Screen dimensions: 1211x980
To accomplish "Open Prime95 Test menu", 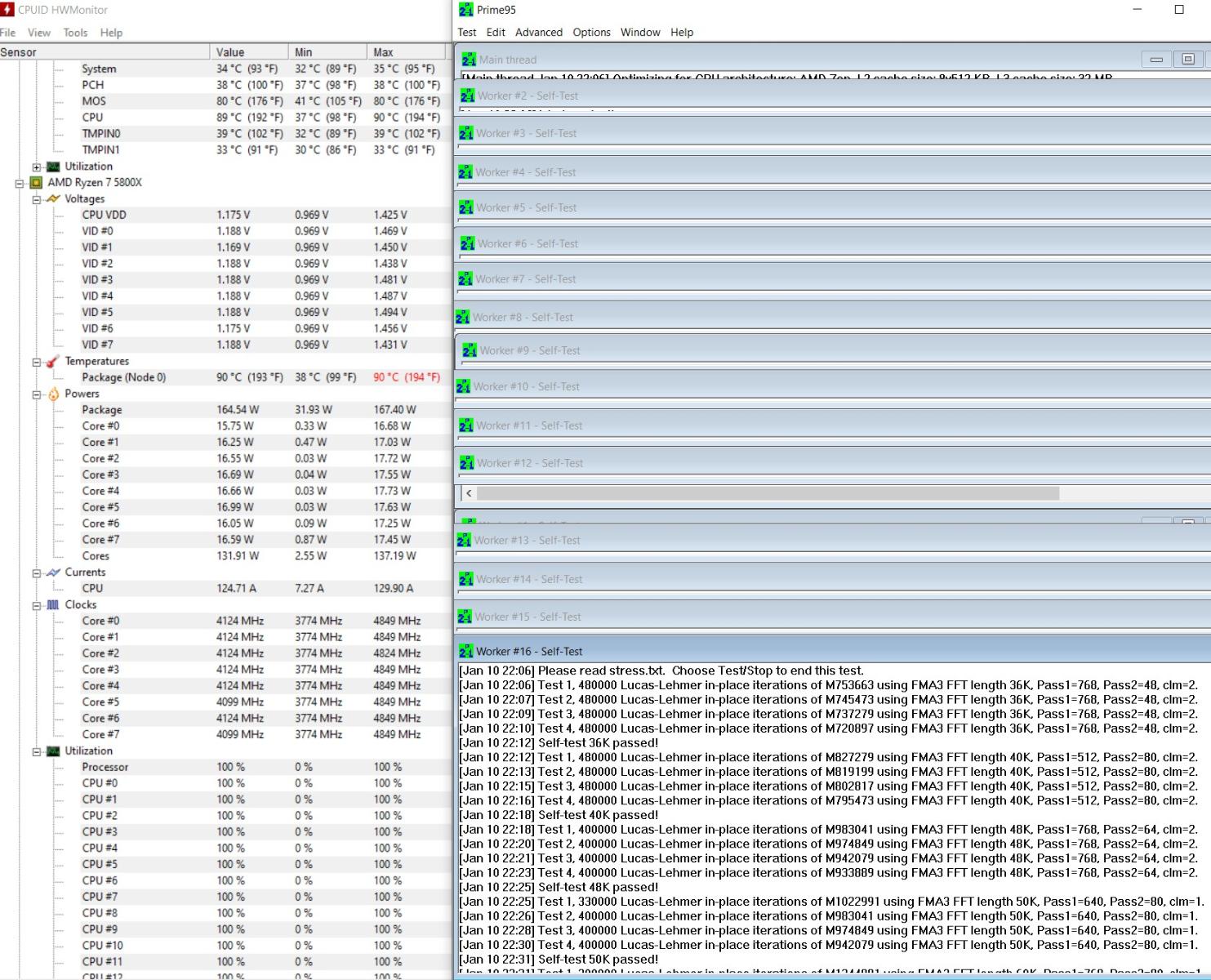I will coord(467,33).
